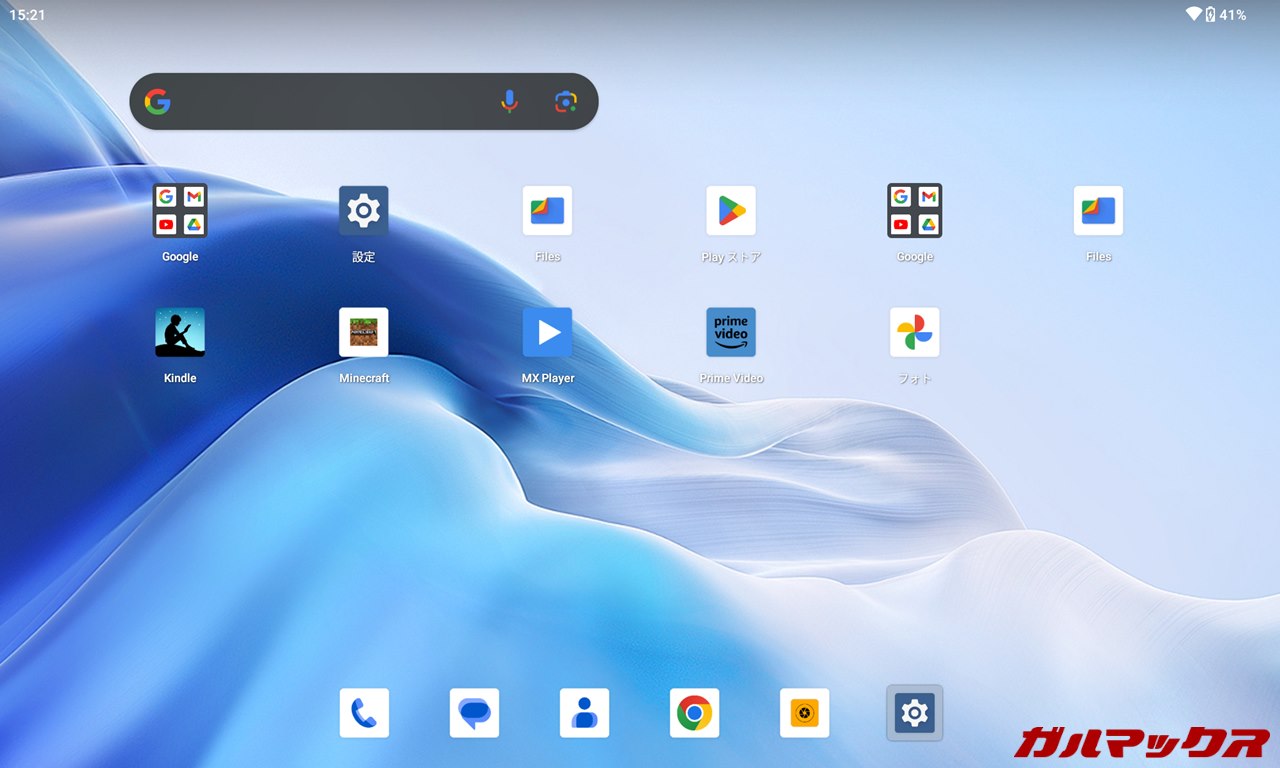The width and height of the screenshot is (1280, 768).
Task: Open the Contacts app in the dock
Action: pyautogui.click(x=584, y=713)
